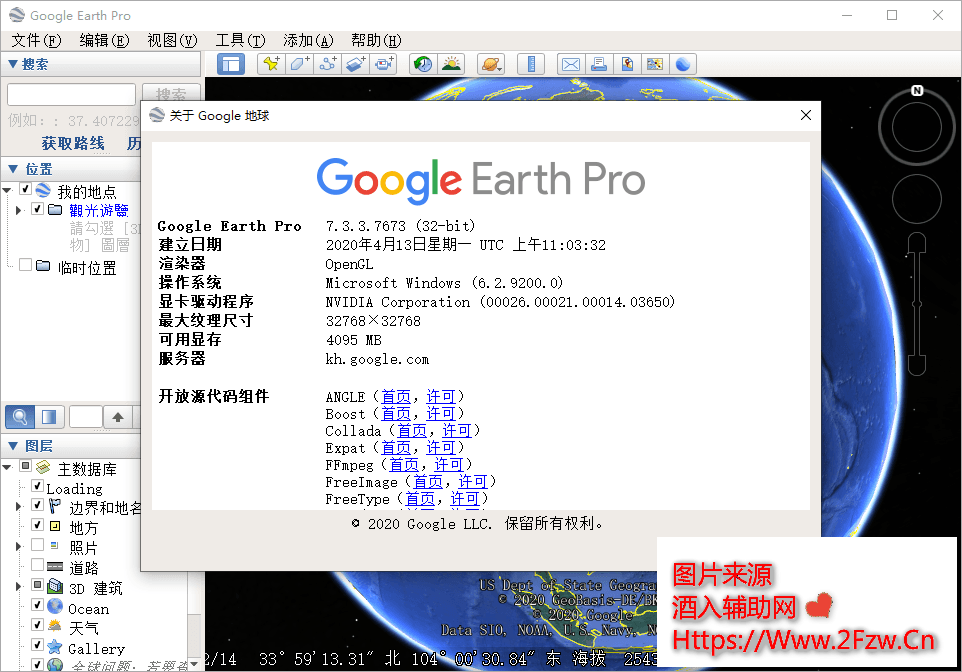962x672 pixels.
Task: Open the ANGLE 首页 link
Action: pos(396,396)
